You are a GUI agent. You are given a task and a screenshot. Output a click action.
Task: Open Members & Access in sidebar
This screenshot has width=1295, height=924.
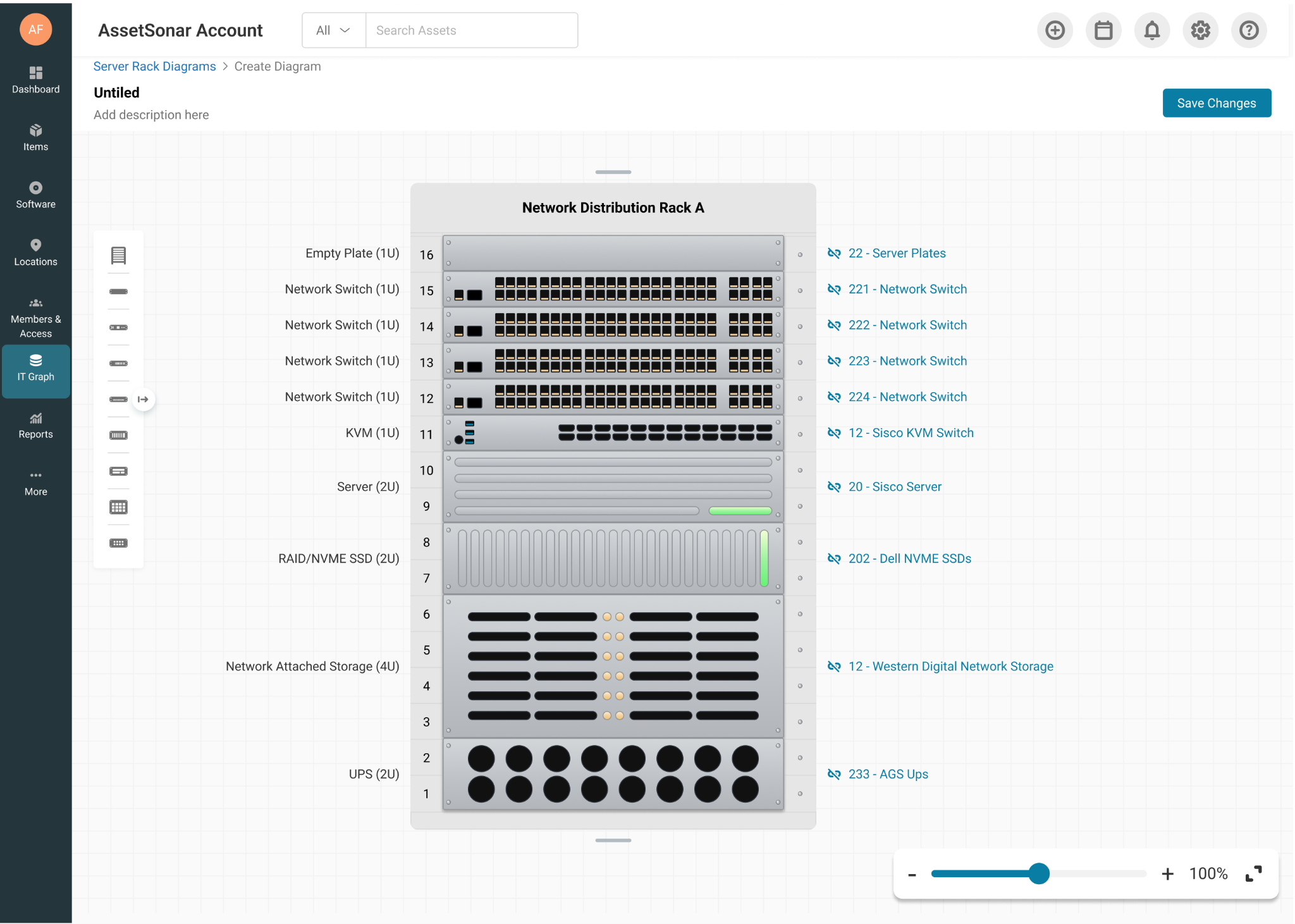(36, 318)
